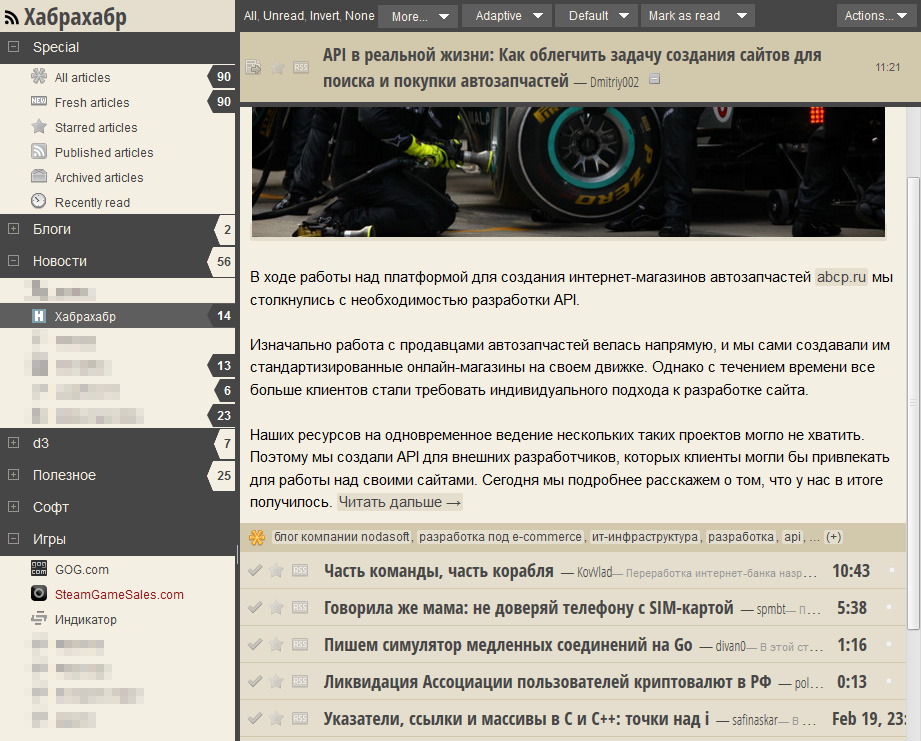Click the Хабрахабр feed H icon
921x741 pixels.
[39, 316]
